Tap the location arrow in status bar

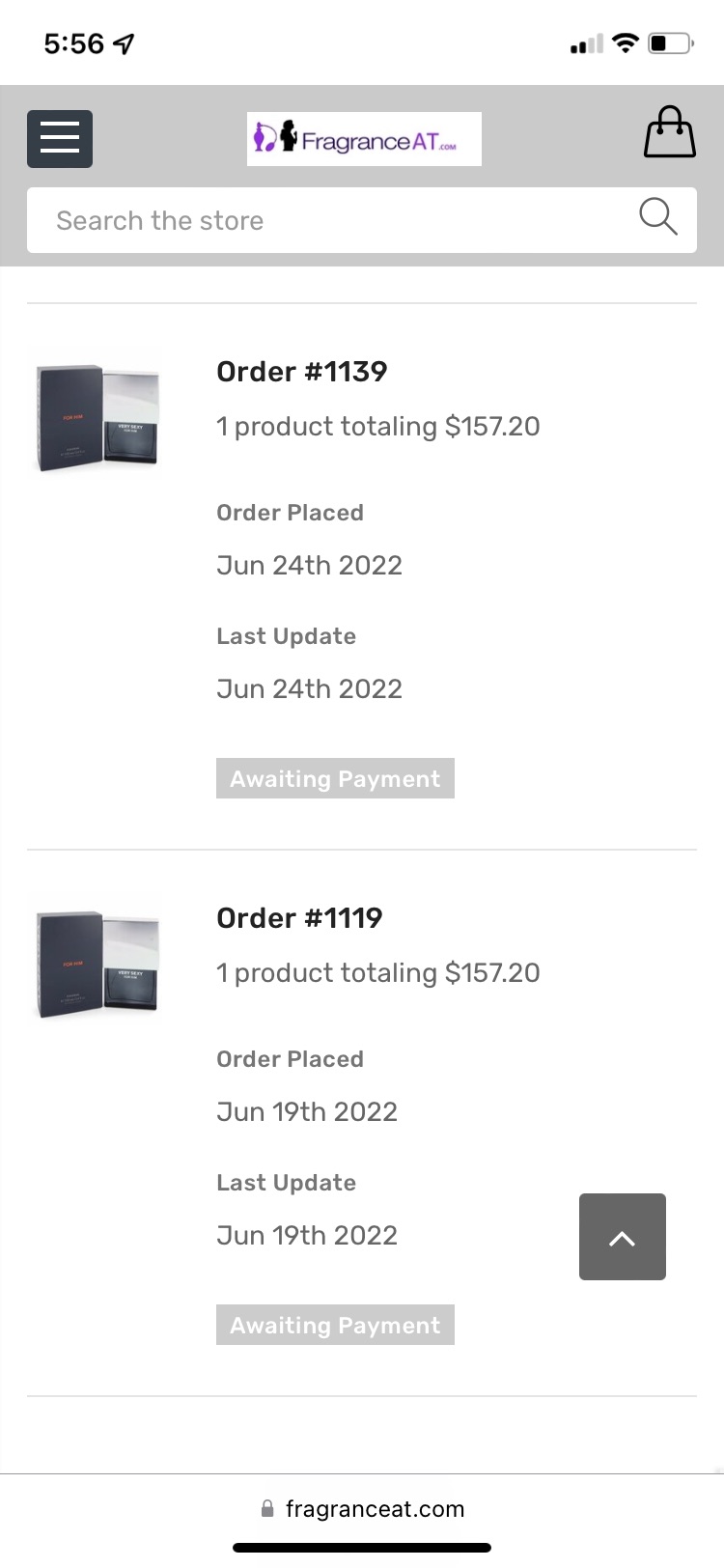125,43
